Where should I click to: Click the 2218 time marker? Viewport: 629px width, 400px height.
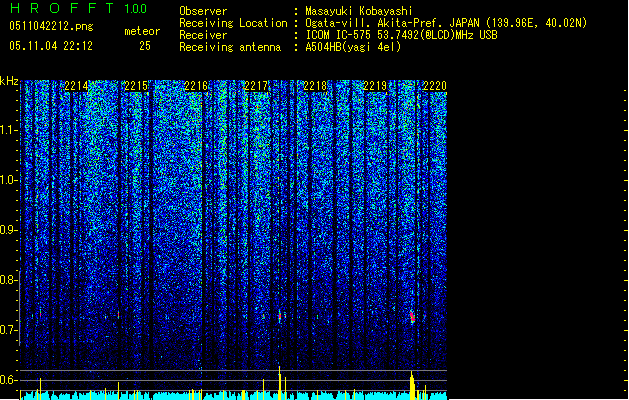(315, 86)
